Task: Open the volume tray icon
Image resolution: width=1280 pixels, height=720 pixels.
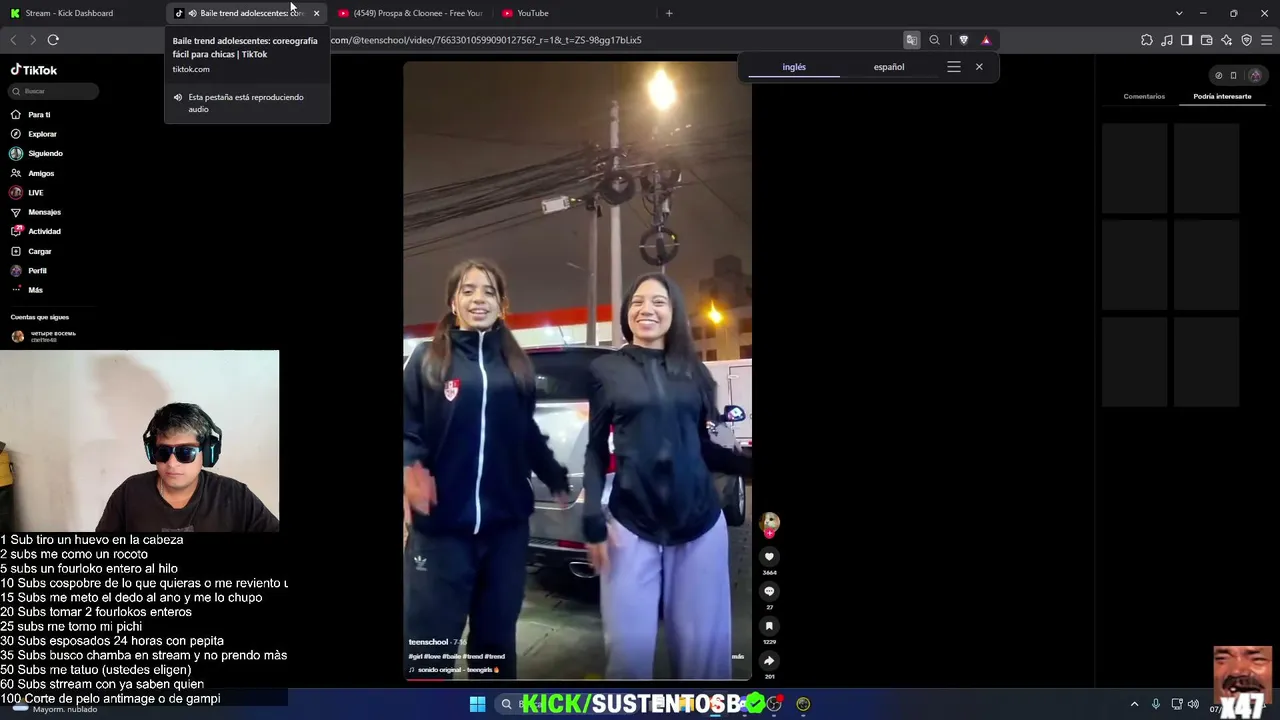Action: [x=1193, y=704]
